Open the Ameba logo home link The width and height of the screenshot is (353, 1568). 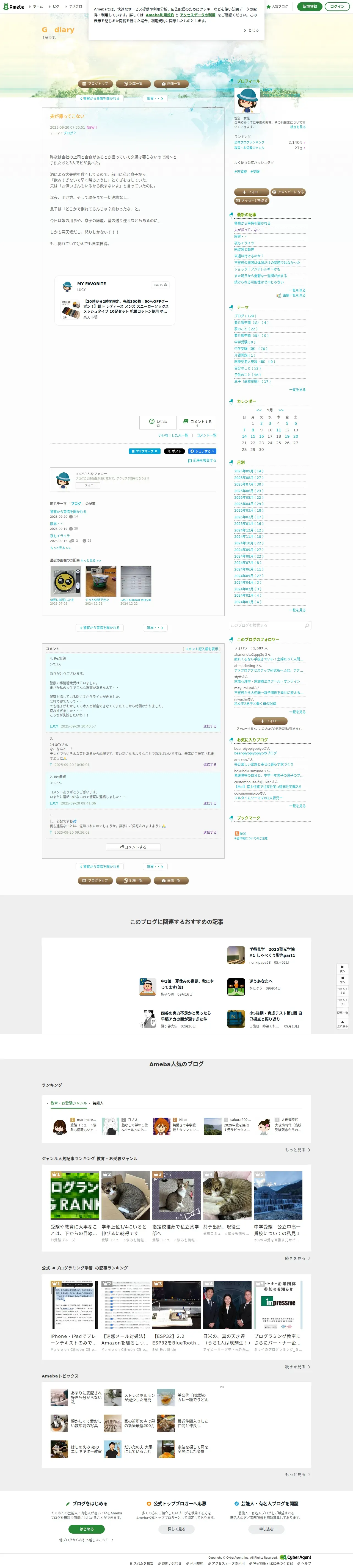(x=13, y=6)
